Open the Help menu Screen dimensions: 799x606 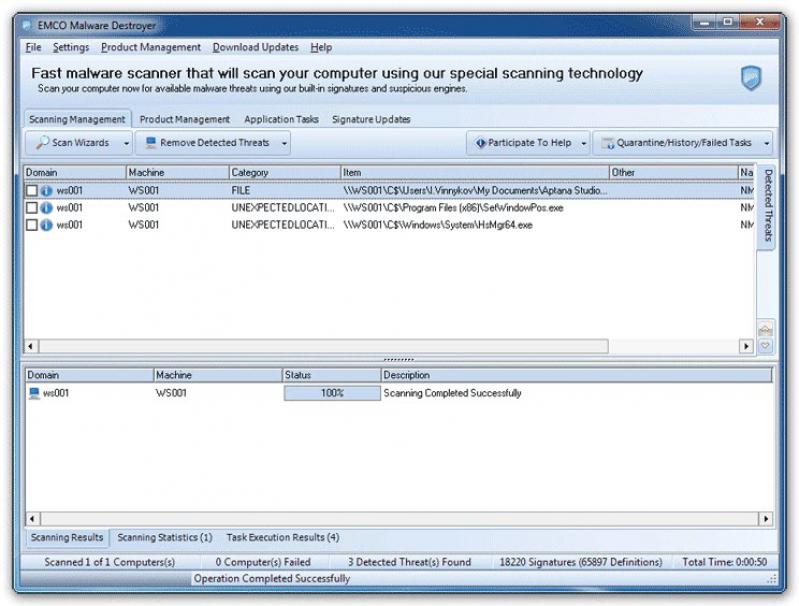pyautogui.click(x=321, y=47)
